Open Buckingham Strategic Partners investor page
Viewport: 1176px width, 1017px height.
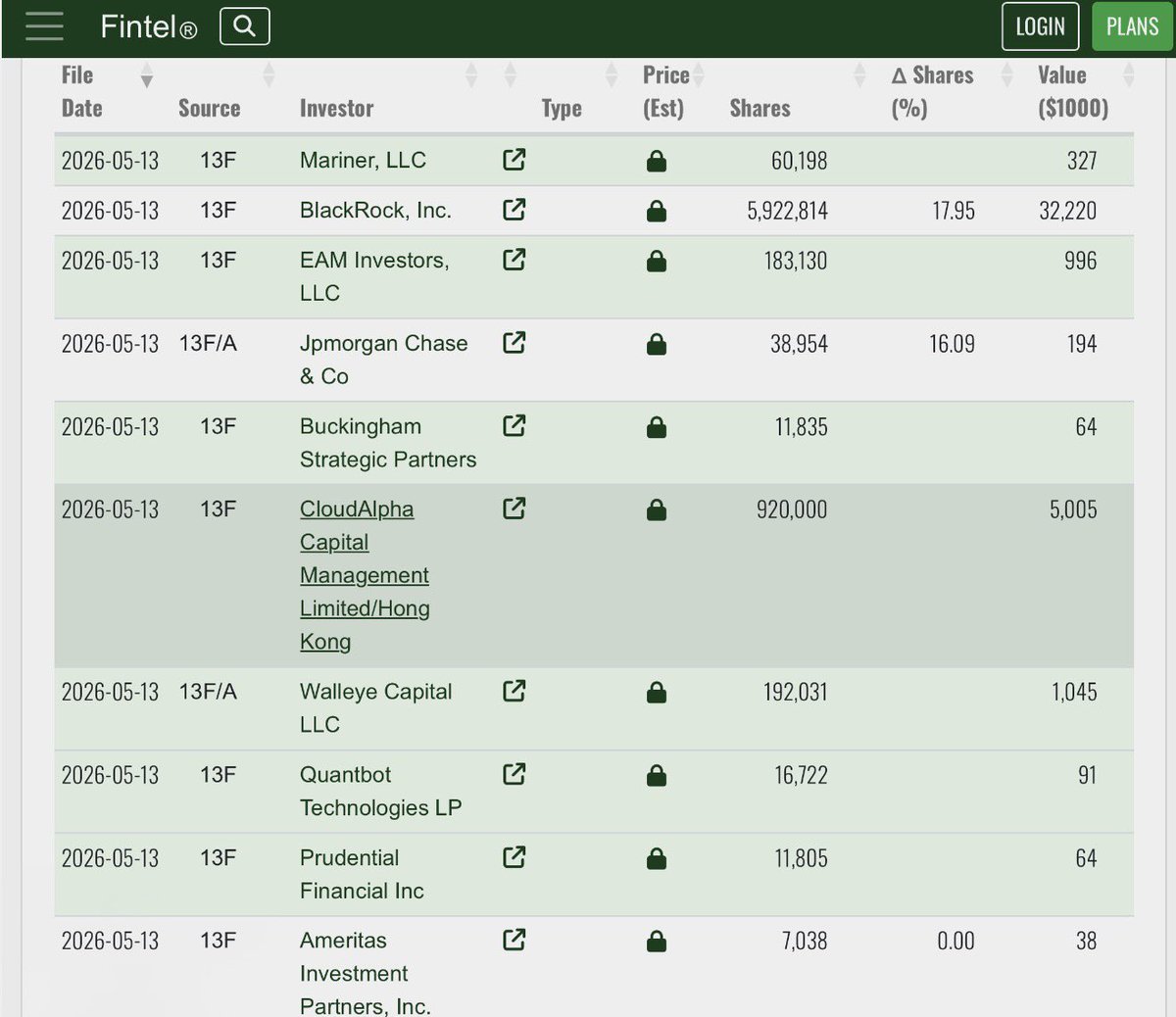pos(388,443)
